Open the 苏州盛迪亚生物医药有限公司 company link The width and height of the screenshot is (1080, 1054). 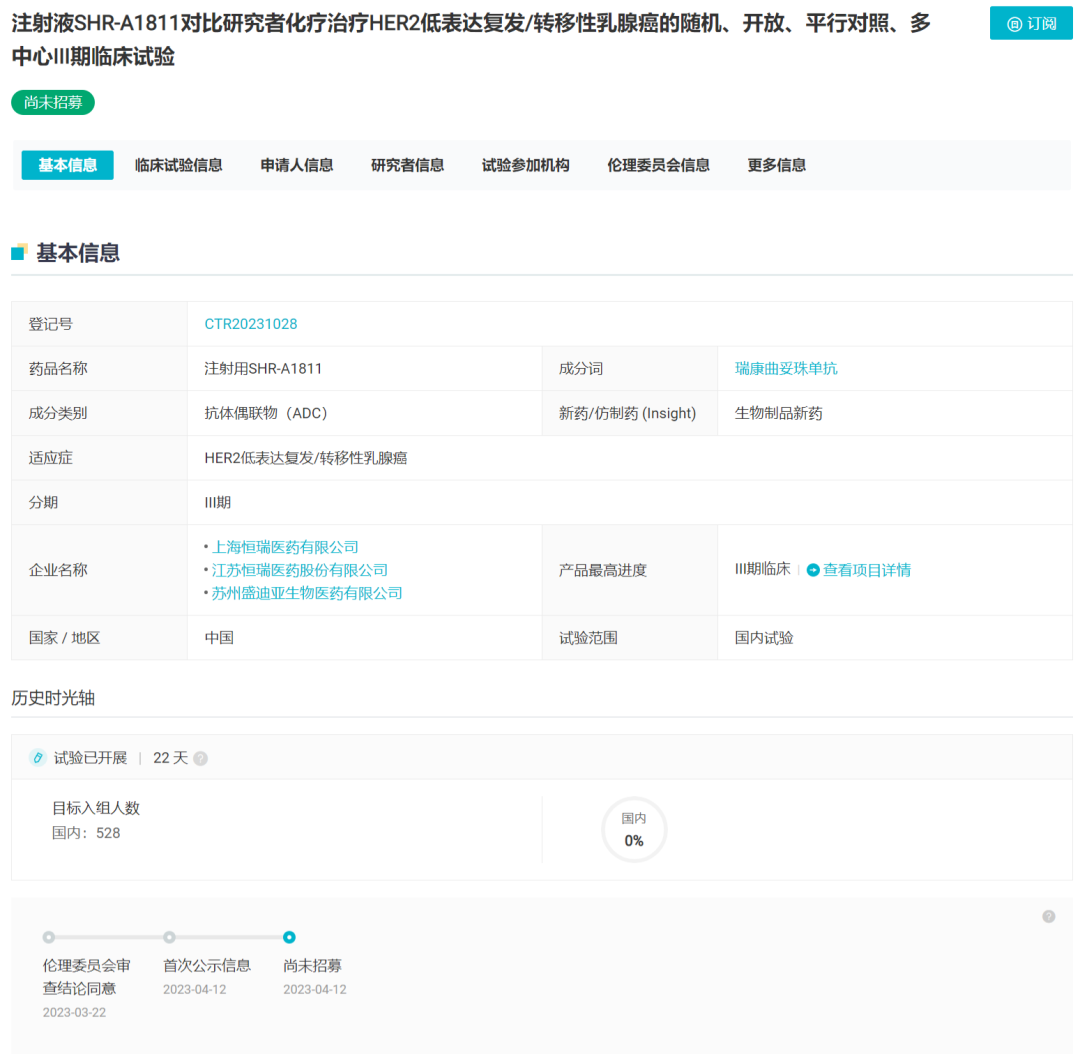[307, 593]
